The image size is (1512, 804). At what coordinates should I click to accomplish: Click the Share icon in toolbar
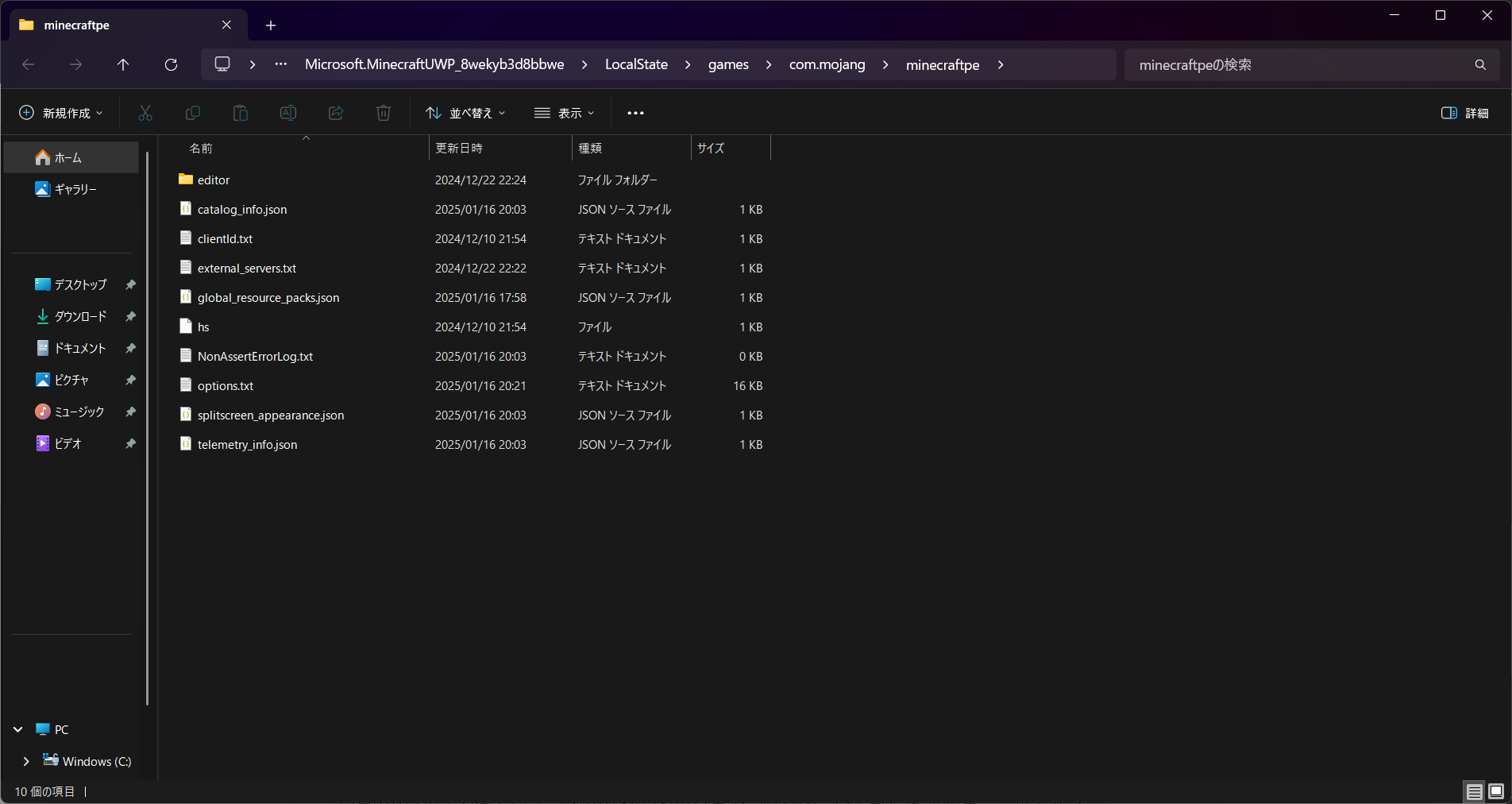pyautogui.click(x=336, y=113)
